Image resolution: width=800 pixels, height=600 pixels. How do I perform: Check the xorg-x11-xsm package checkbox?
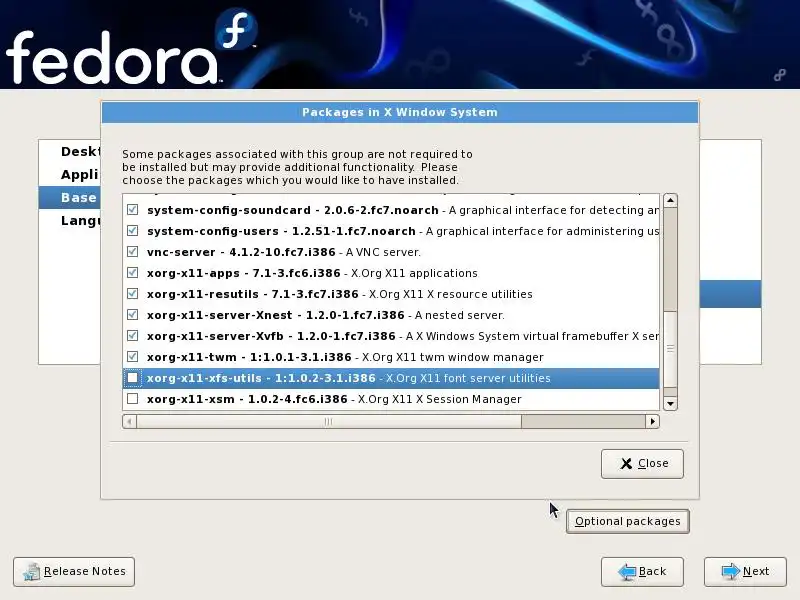coord(133,398)
